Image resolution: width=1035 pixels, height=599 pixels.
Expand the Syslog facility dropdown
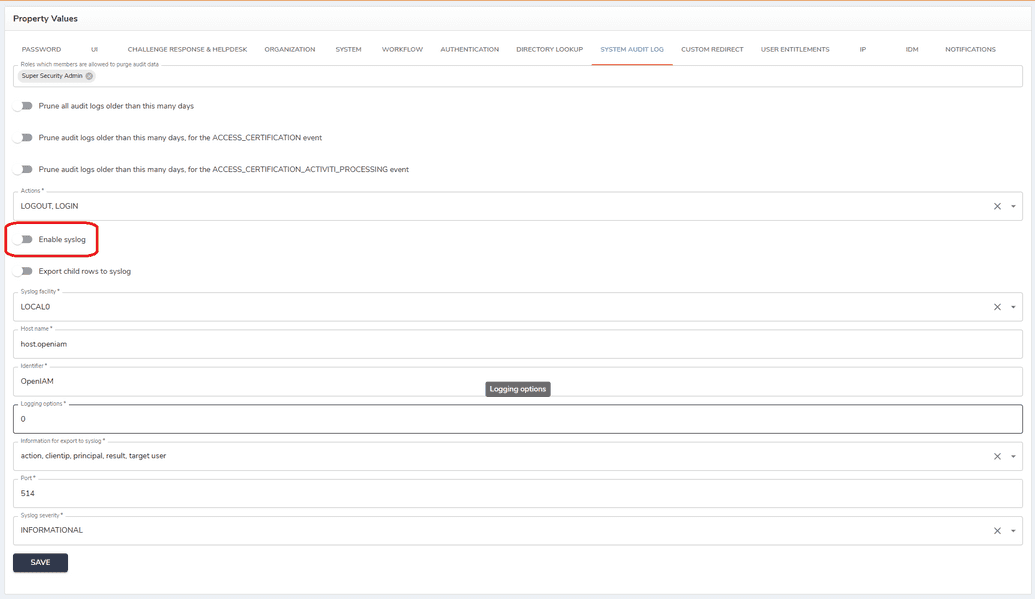(1014, 307)
